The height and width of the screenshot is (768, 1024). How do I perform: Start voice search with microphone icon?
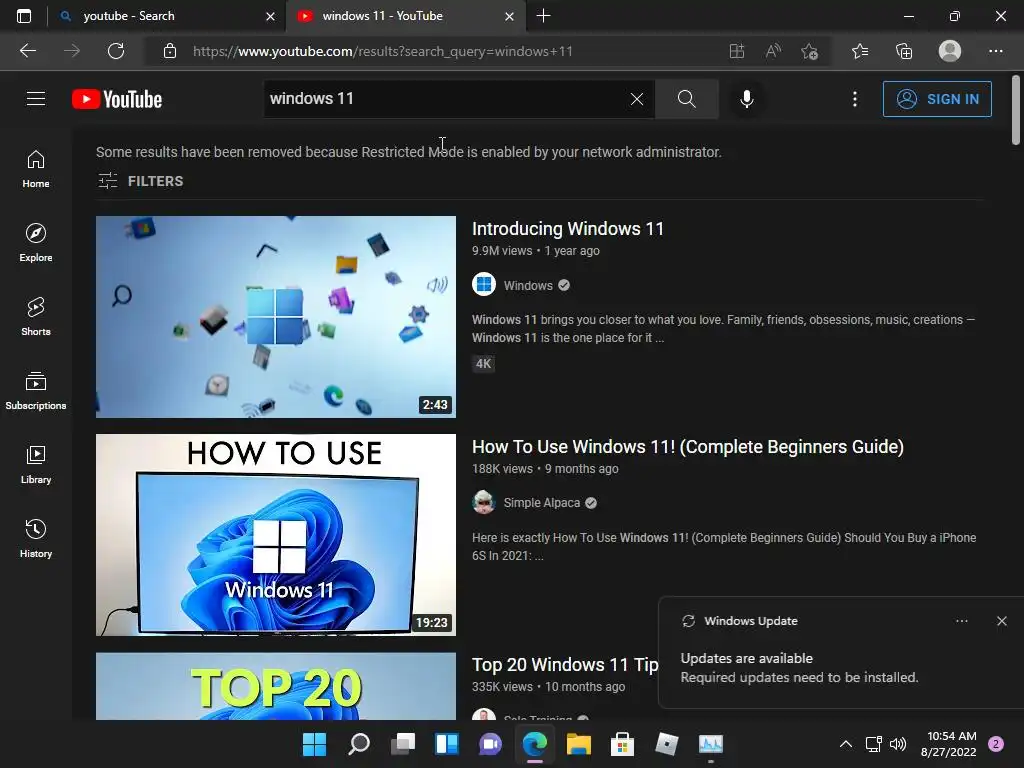pyautogui.click(x=746, y=99)
